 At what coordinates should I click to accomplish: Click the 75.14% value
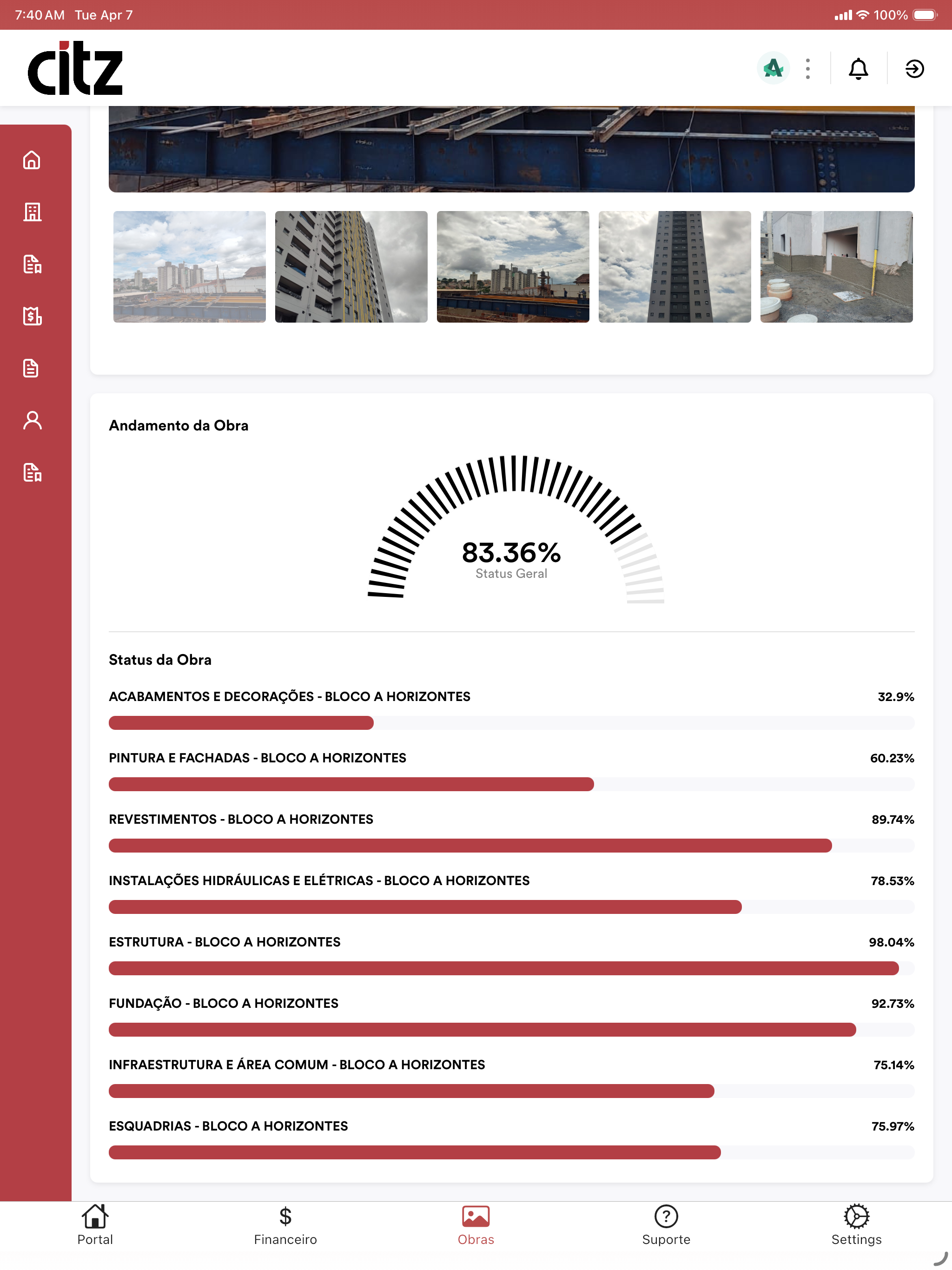(894, 1065)
